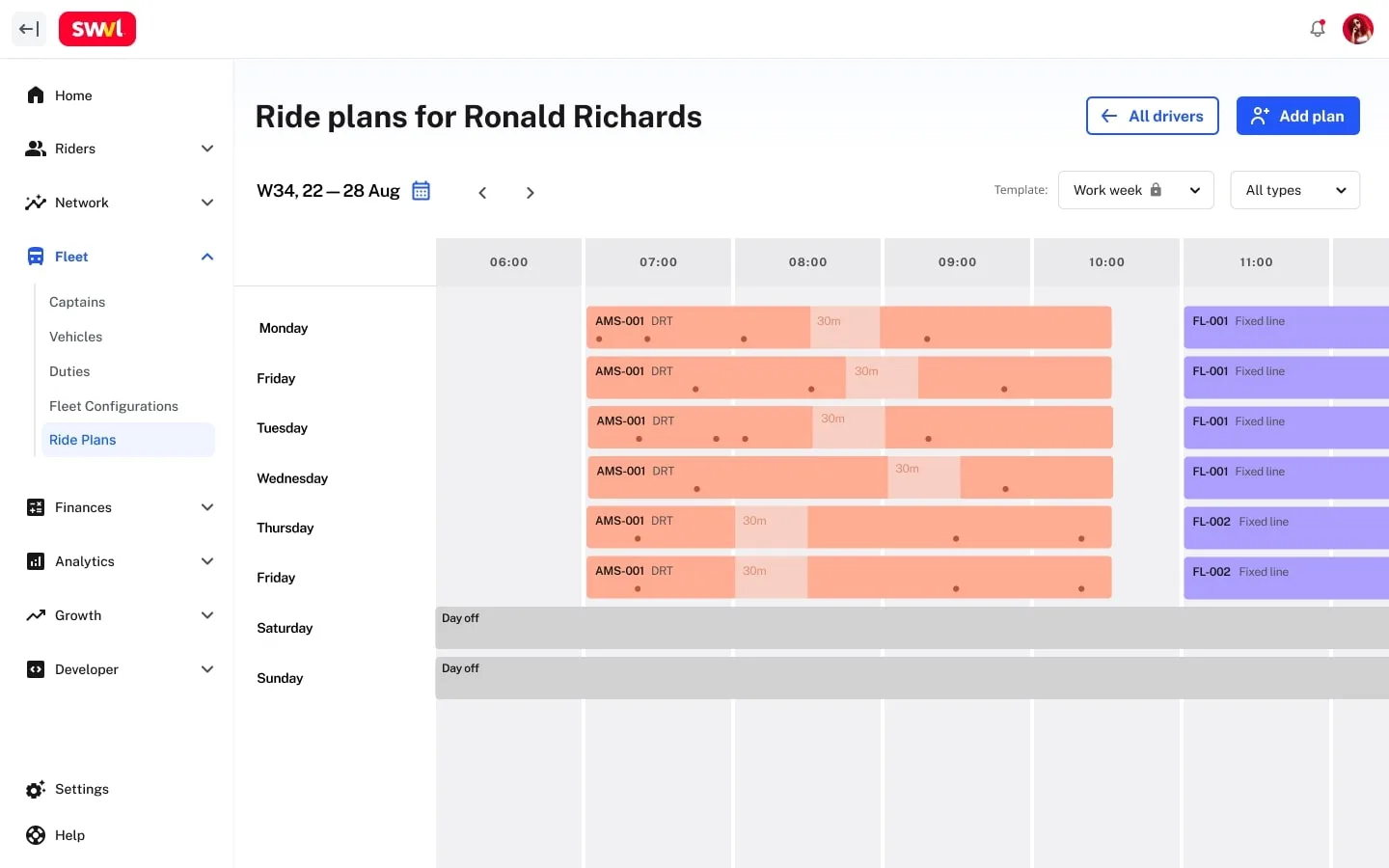Image resolution: width=1389 pixels, height=868 pixels.
Task: Open the Help section
Action: coord(69,835)
